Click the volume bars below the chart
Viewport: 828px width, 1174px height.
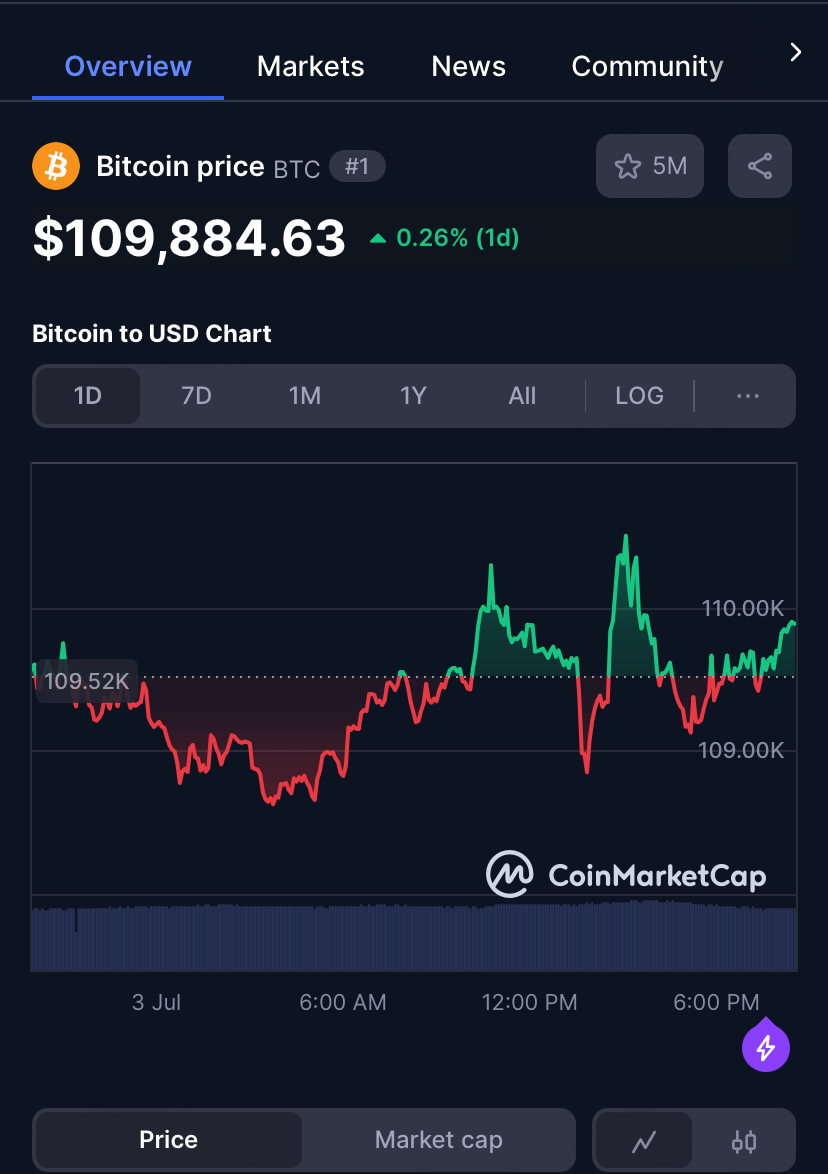pyautogui.click(x=414, y=937)
